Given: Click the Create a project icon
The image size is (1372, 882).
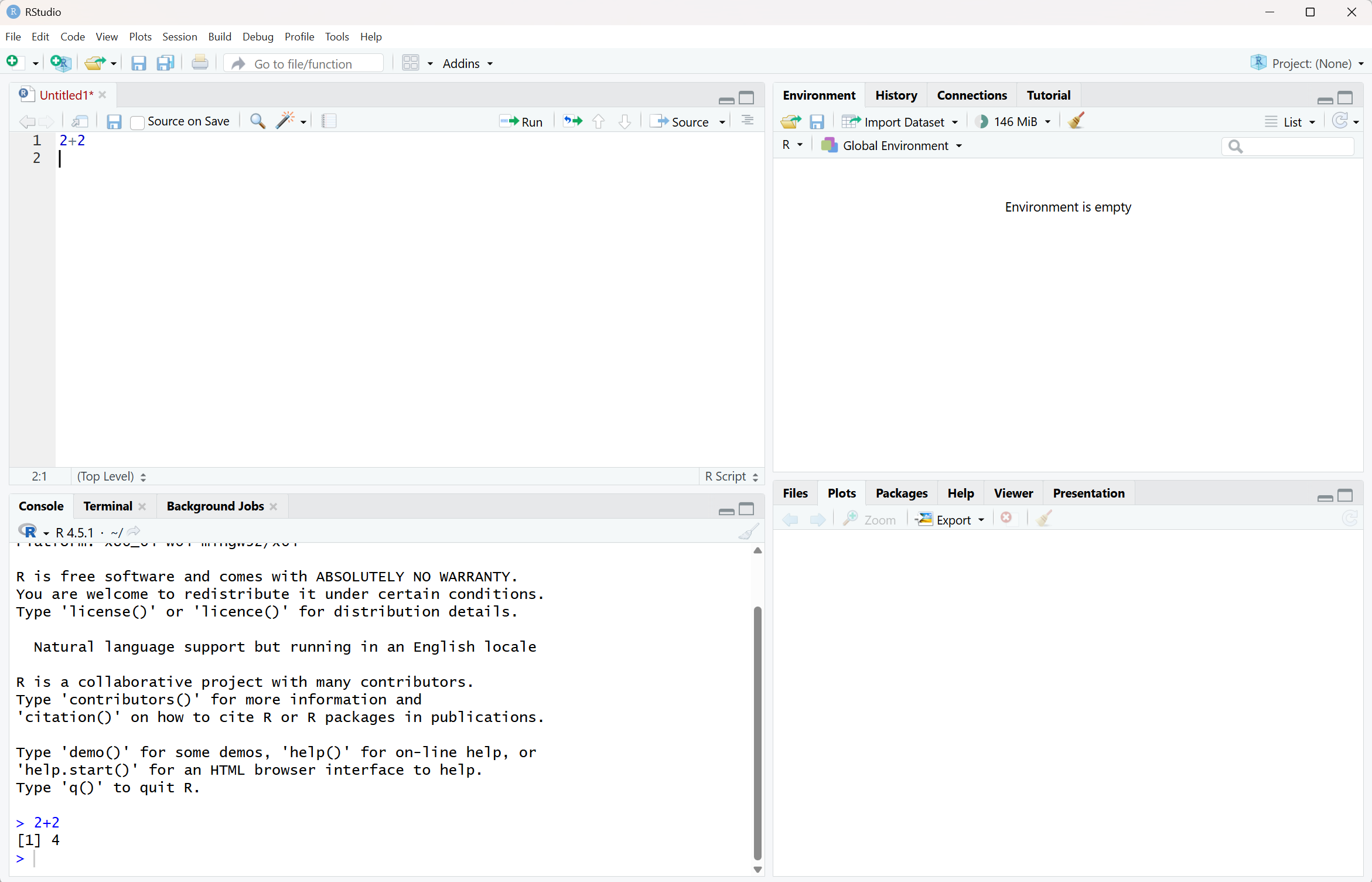Looking at the screenshot, I should coord(60,63).
